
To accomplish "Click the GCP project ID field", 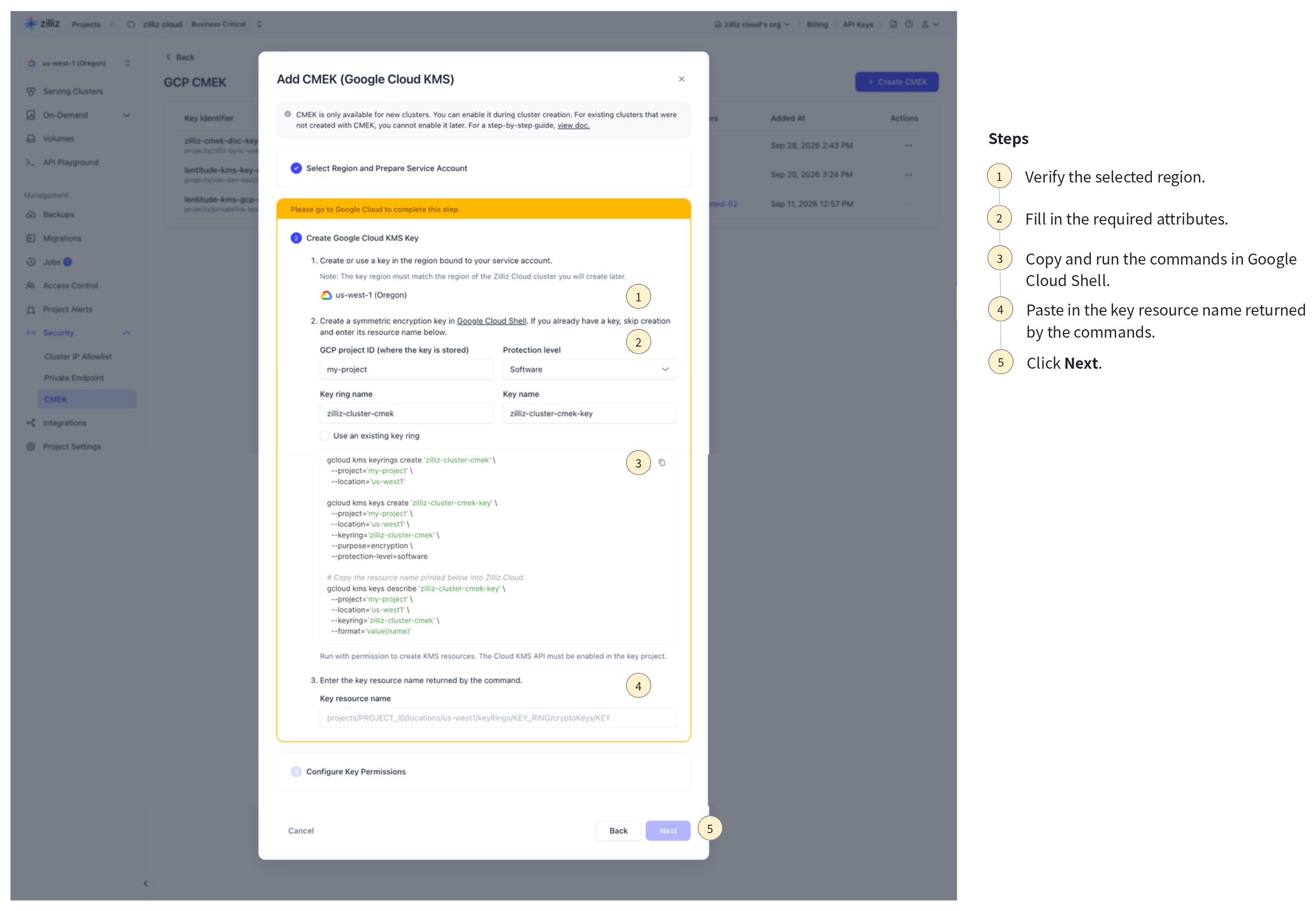I will (407, 369).
